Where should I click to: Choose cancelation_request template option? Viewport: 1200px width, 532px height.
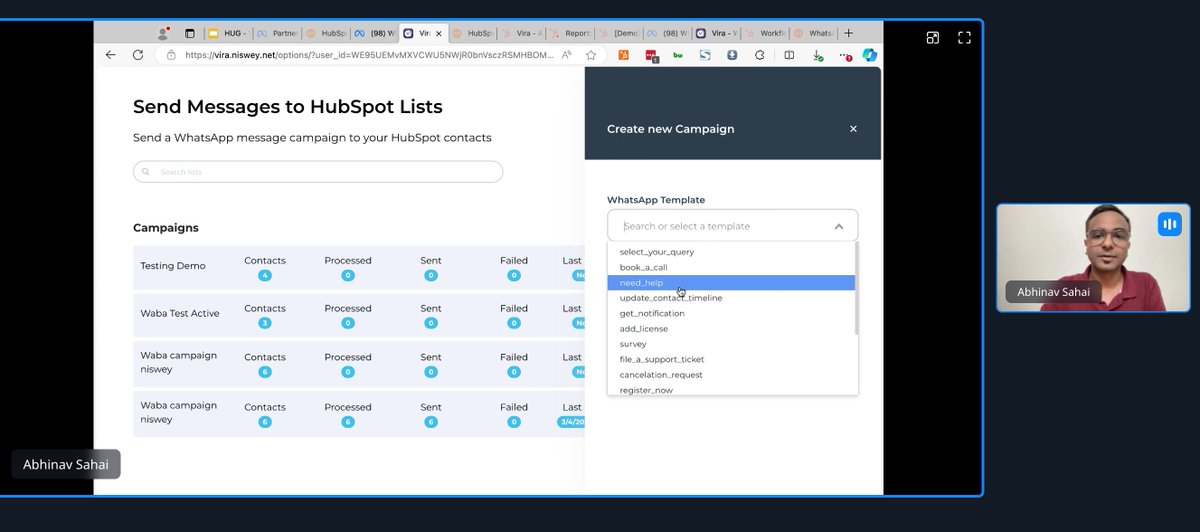coord(731,375)
